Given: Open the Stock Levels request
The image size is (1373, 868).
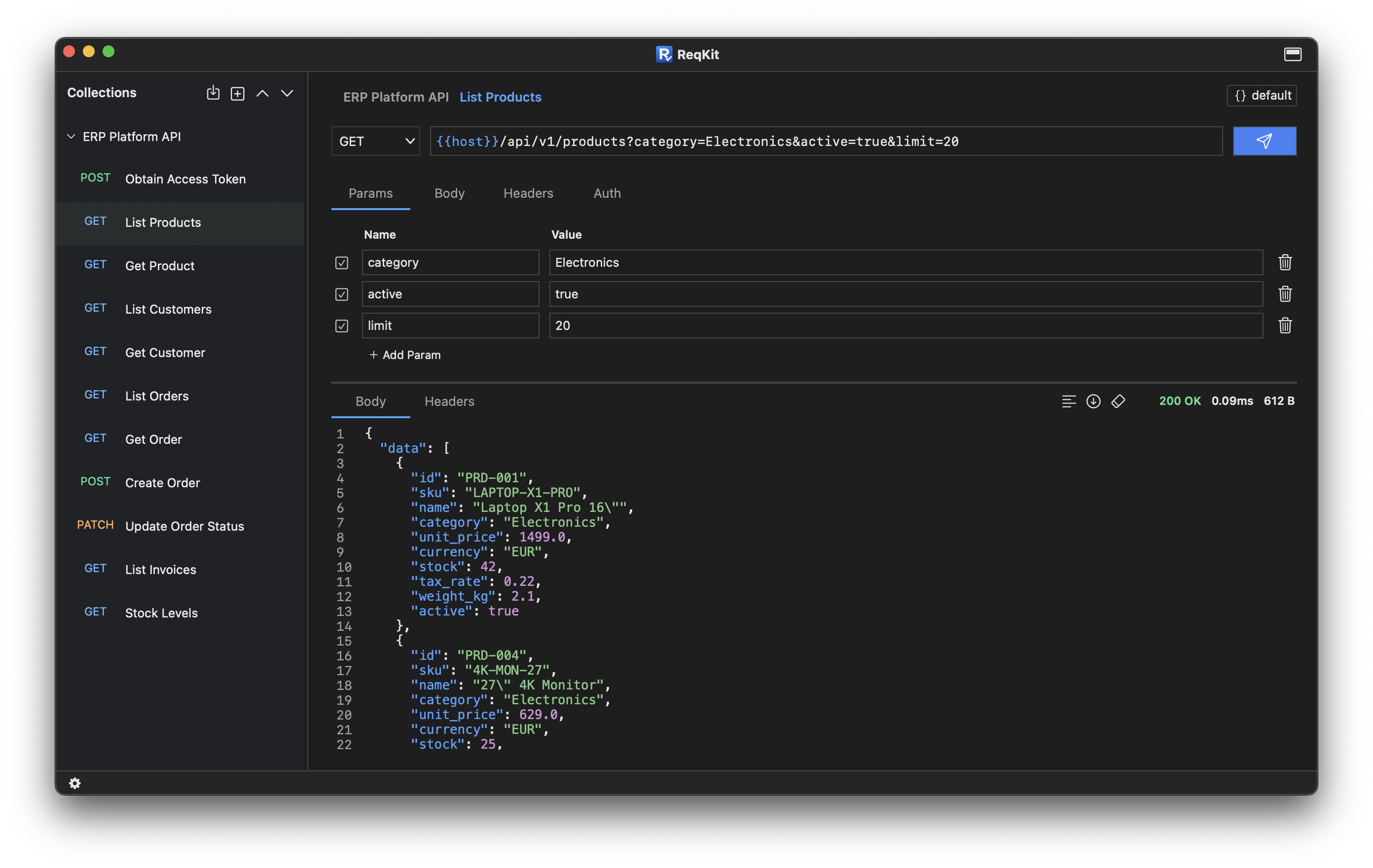Looking at the screenshot, I should click(x=180, y=613).
